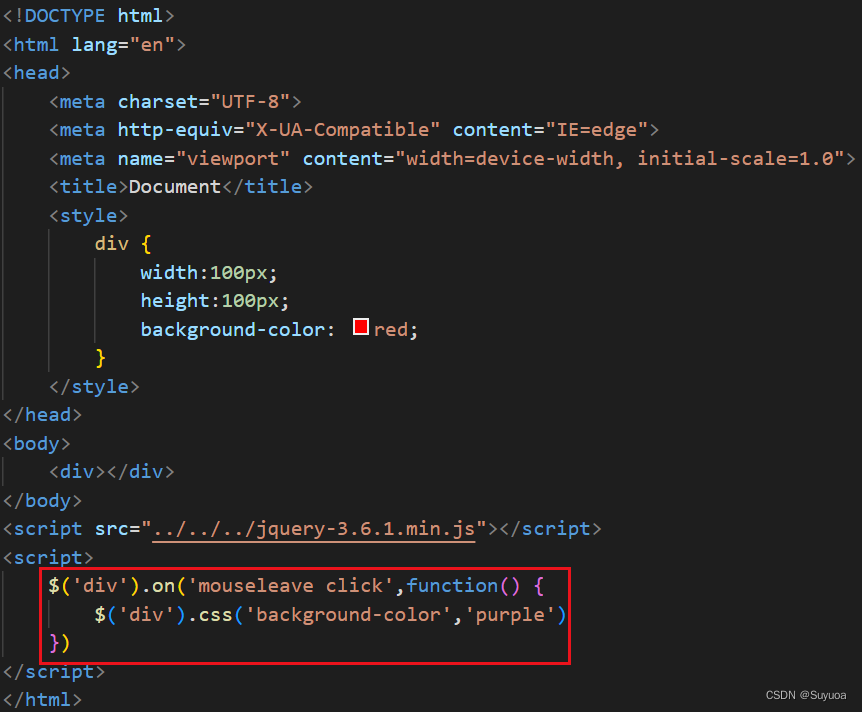This screenshot has width=862, height=712.
Task: Select the closing html tag
Action: click(x=42, y=699)
